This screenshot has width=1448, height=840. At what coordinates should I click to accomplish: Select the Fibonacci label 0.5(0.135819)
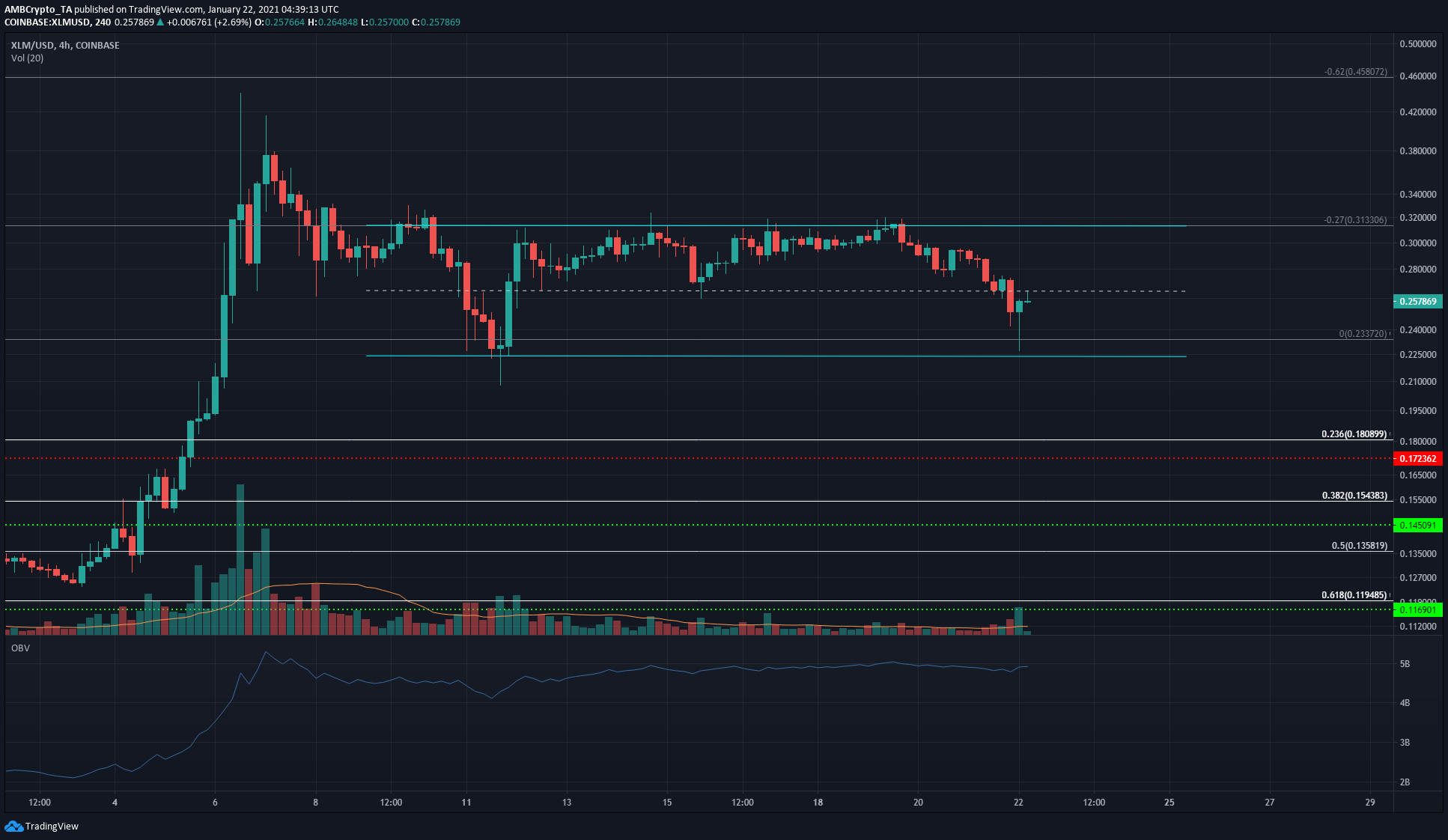pyautogui.click(x=1359, y=546)
